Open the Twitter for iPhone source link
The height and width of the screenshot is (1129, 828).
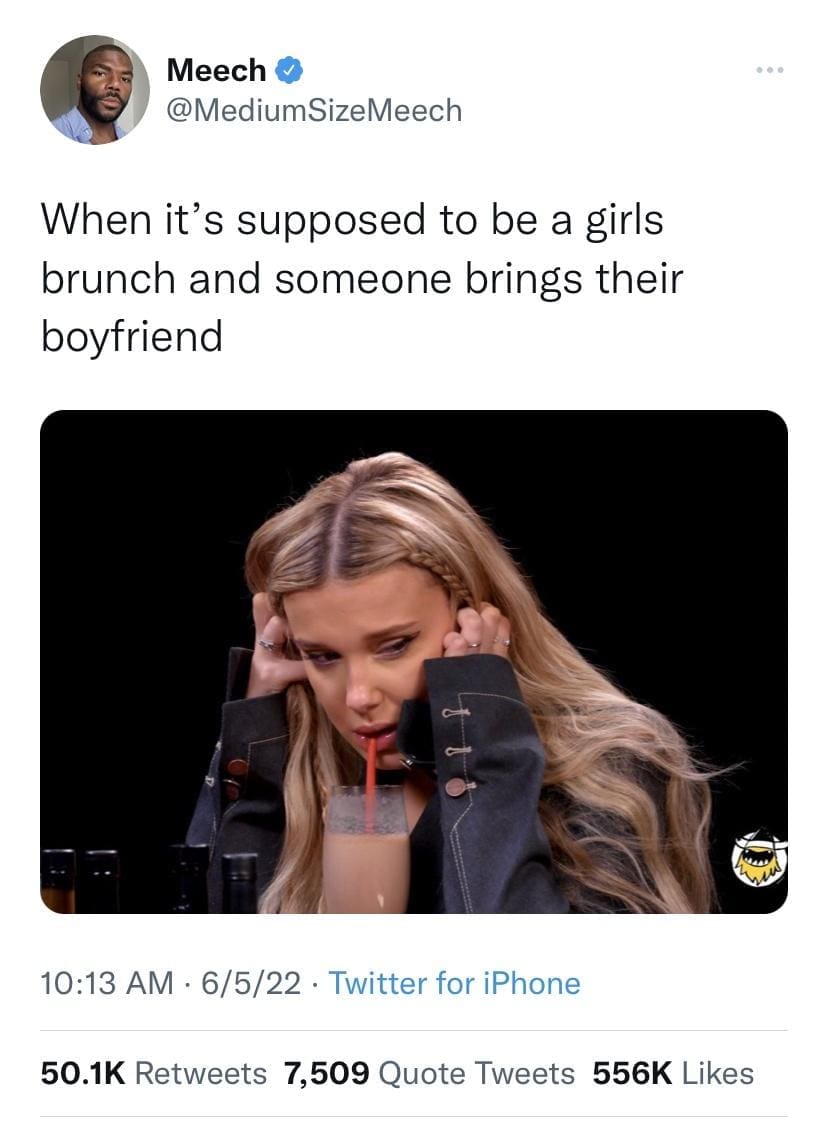coord(454,983)
